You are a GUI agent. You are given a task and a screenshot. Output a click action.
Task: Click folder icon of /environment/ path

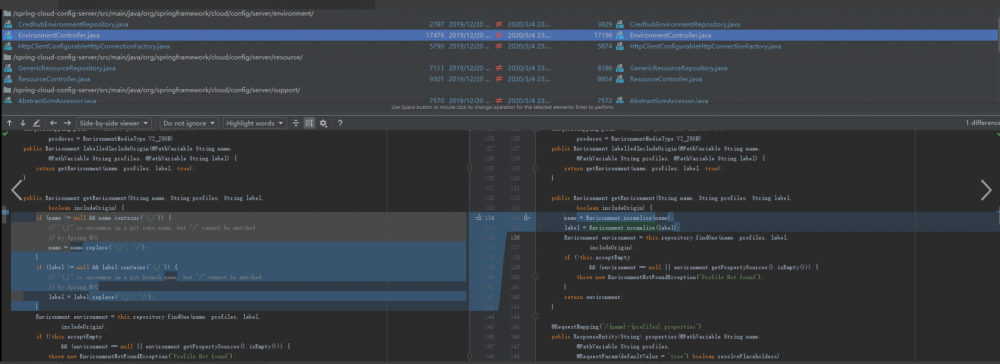pyautogui.click(x=8, y=13)
